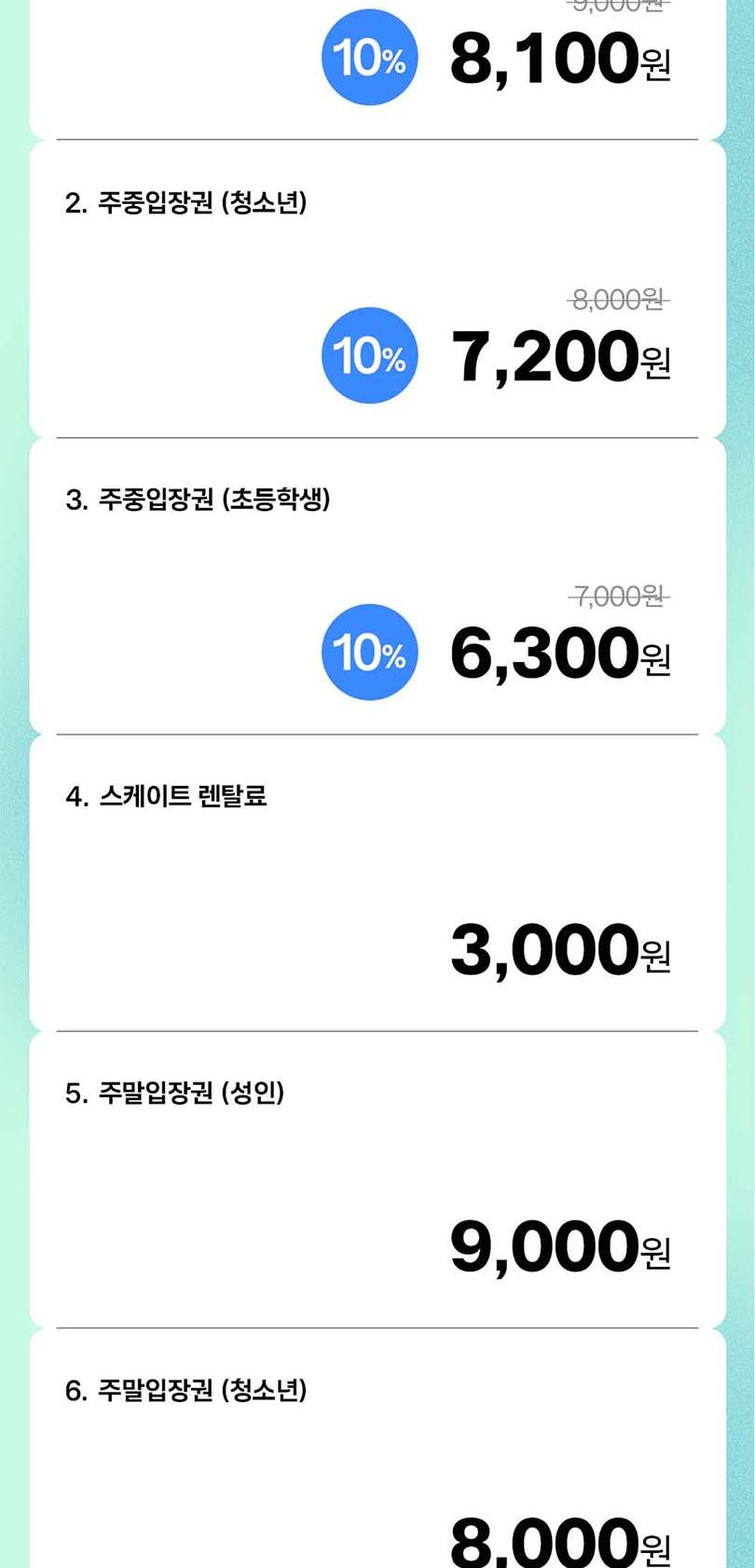755x1568 pixels.
Task: Select the 스케이트 렌탈료 item title
Action: click(167, 796)
